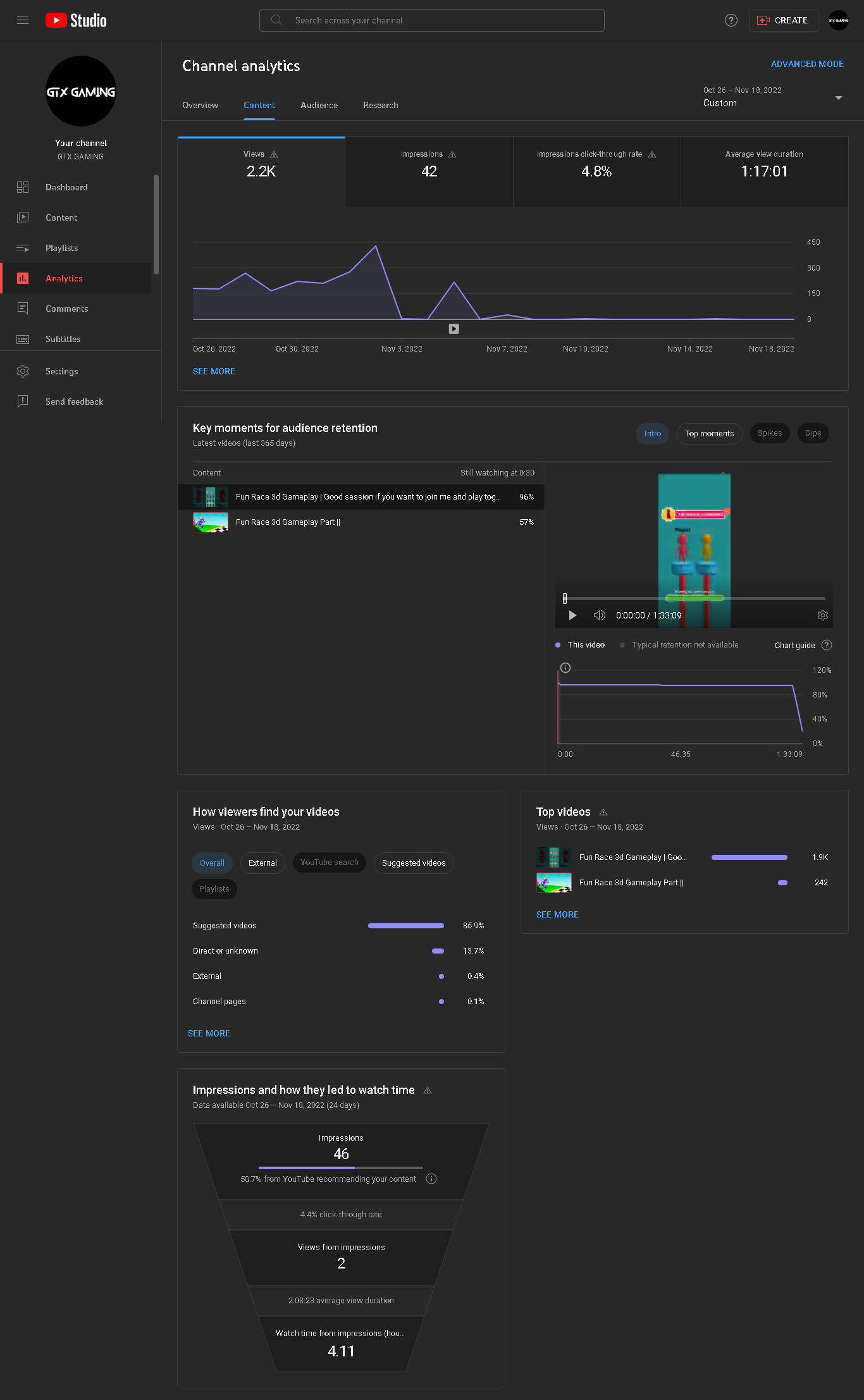864x1400 pixels.
Task: Open the account avatar menu
Action: [x=839, y=20]
